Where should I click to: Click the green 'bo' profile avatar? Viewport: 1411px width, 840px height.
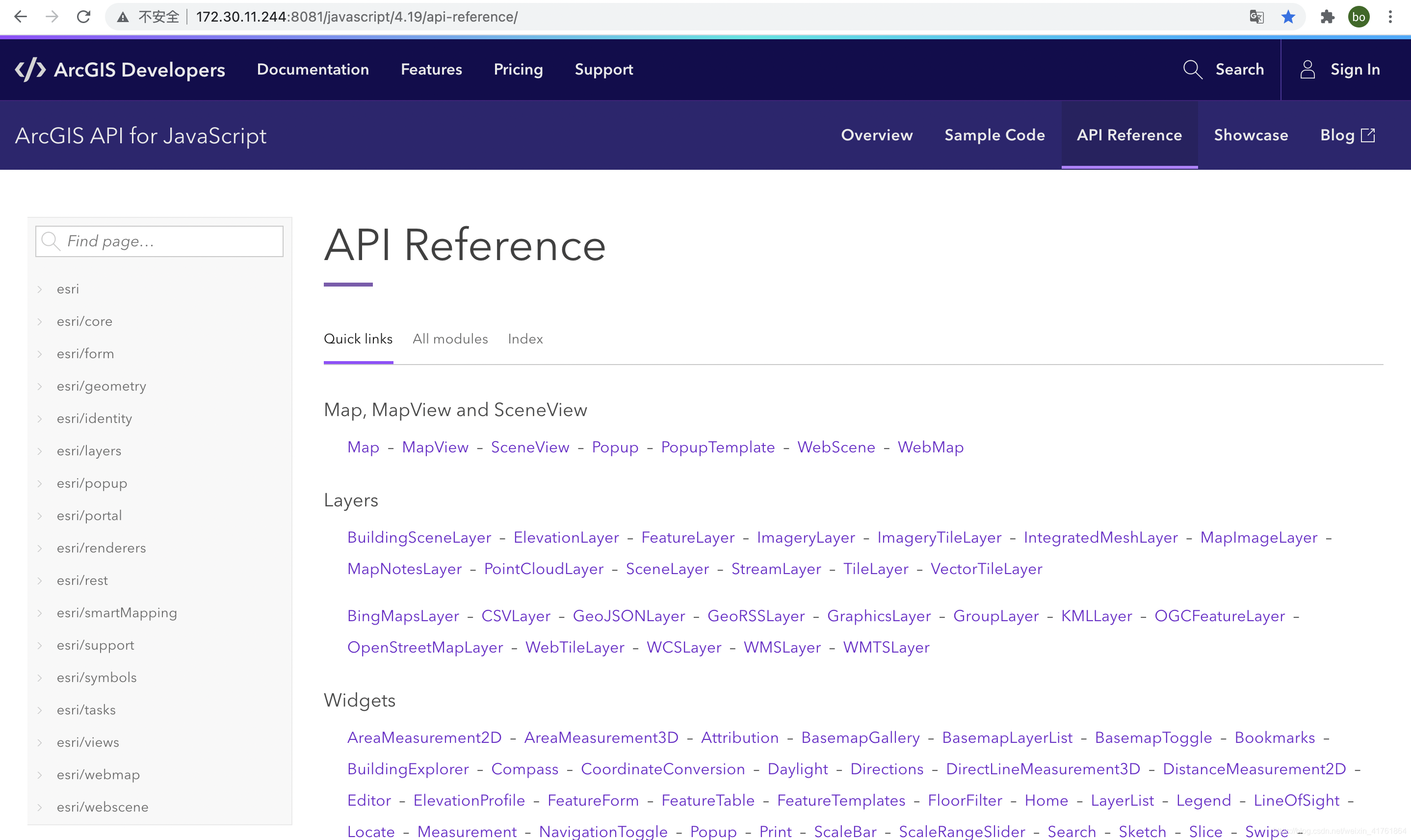1359,16
